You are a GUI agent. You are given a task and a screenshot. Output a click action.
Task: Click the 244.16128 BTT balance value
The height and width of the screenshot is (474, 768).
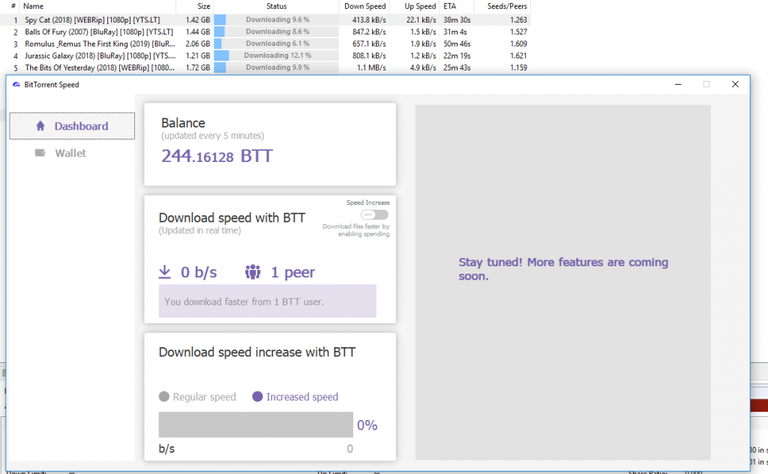pos(217,156)
